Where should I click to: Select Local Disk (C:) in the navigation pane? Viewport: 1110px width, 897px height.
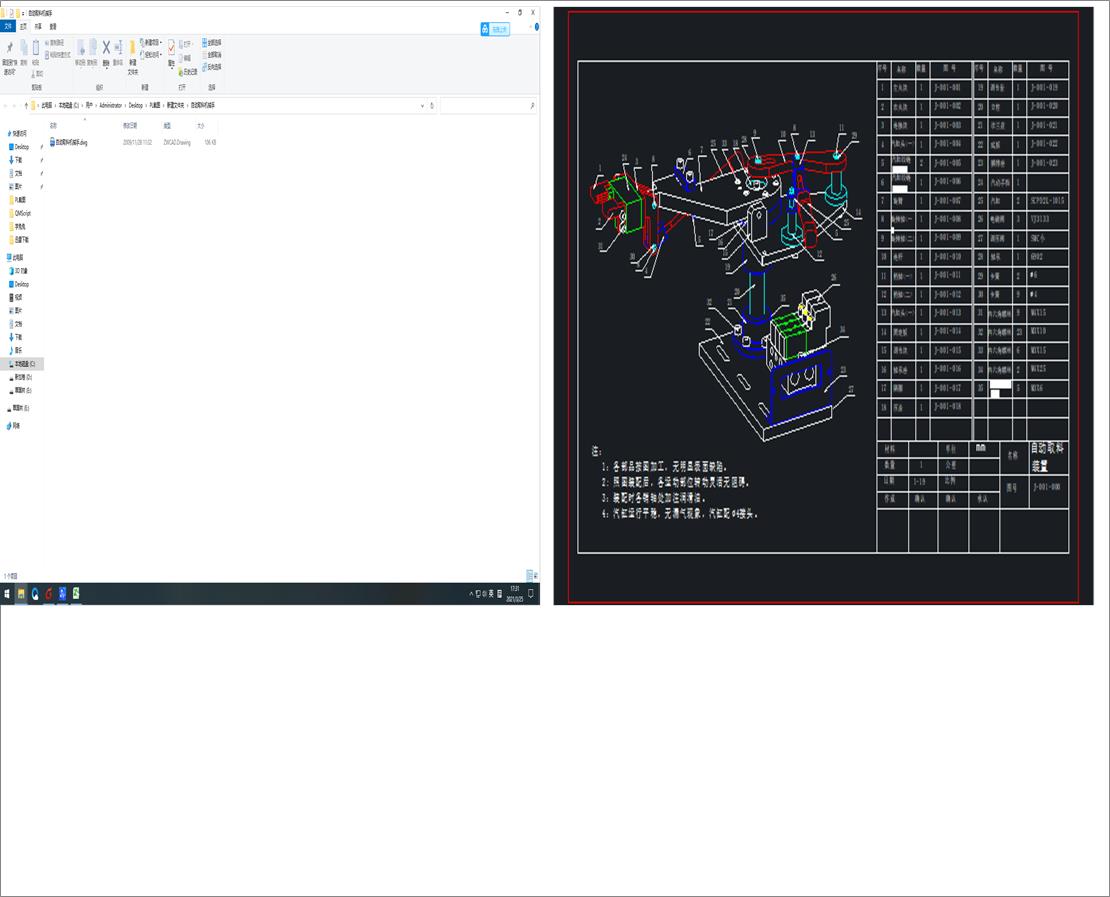[24, 364]
